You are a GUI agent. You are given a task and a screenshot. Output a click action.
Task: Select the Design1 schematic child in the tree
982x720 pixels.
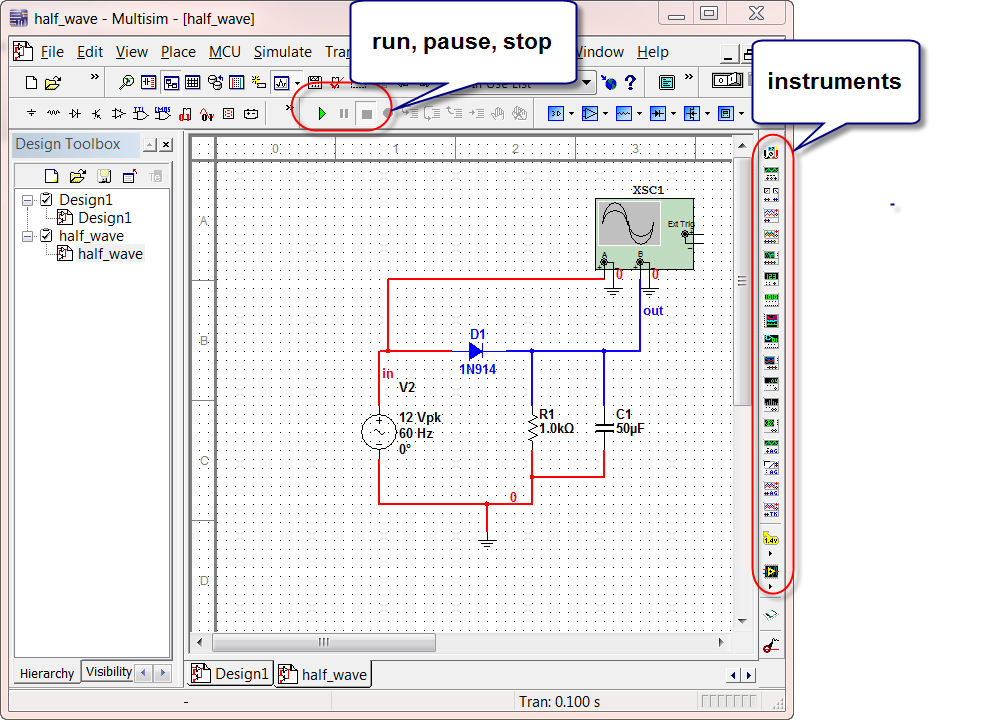click(105, 218)
